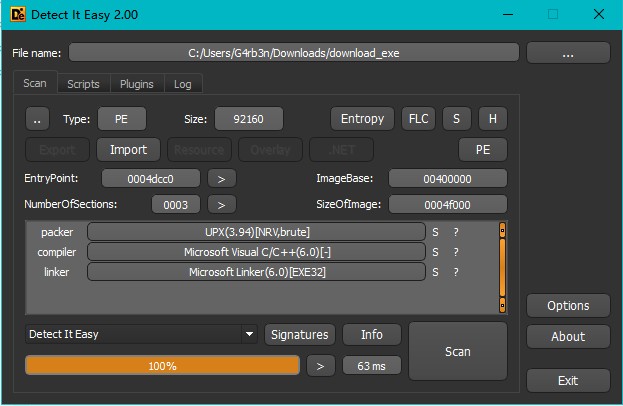623x406 pixels.
Task: Minimize the Detect It Easy window
Action: [508, 15]
